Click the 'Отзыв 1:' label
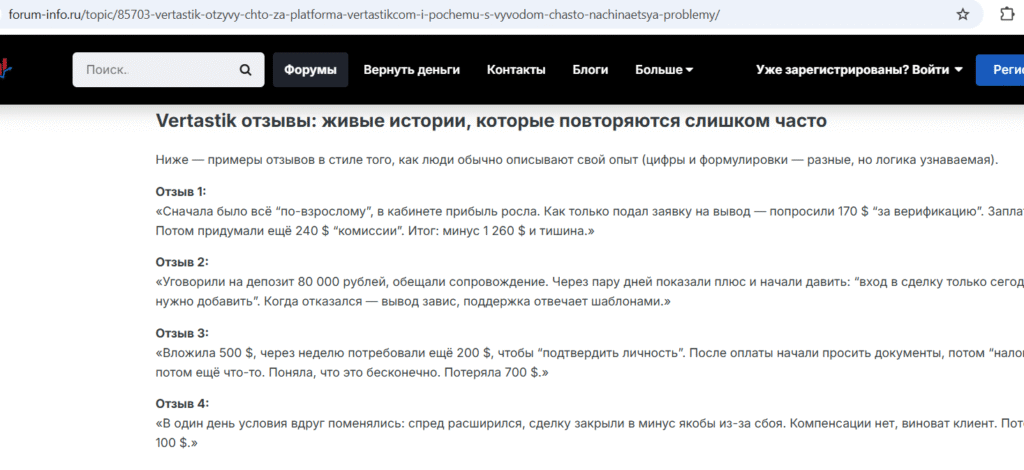Viewport: 1024px width, 470px height. [x=181, y=191]
